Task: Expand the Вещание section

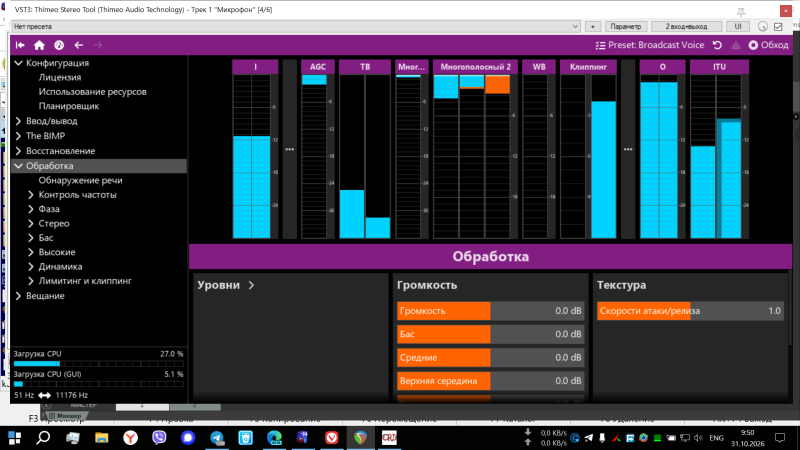Action: (x=18, y=295)
